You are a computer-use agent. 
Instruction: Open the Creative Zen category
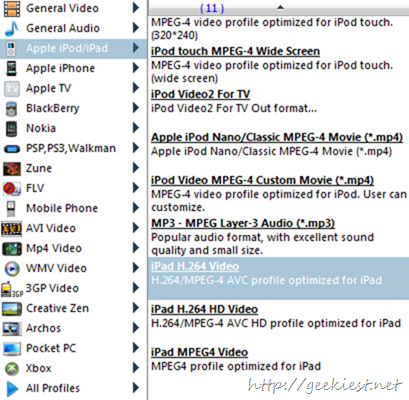pyautogui.click(x=73, y=308)
